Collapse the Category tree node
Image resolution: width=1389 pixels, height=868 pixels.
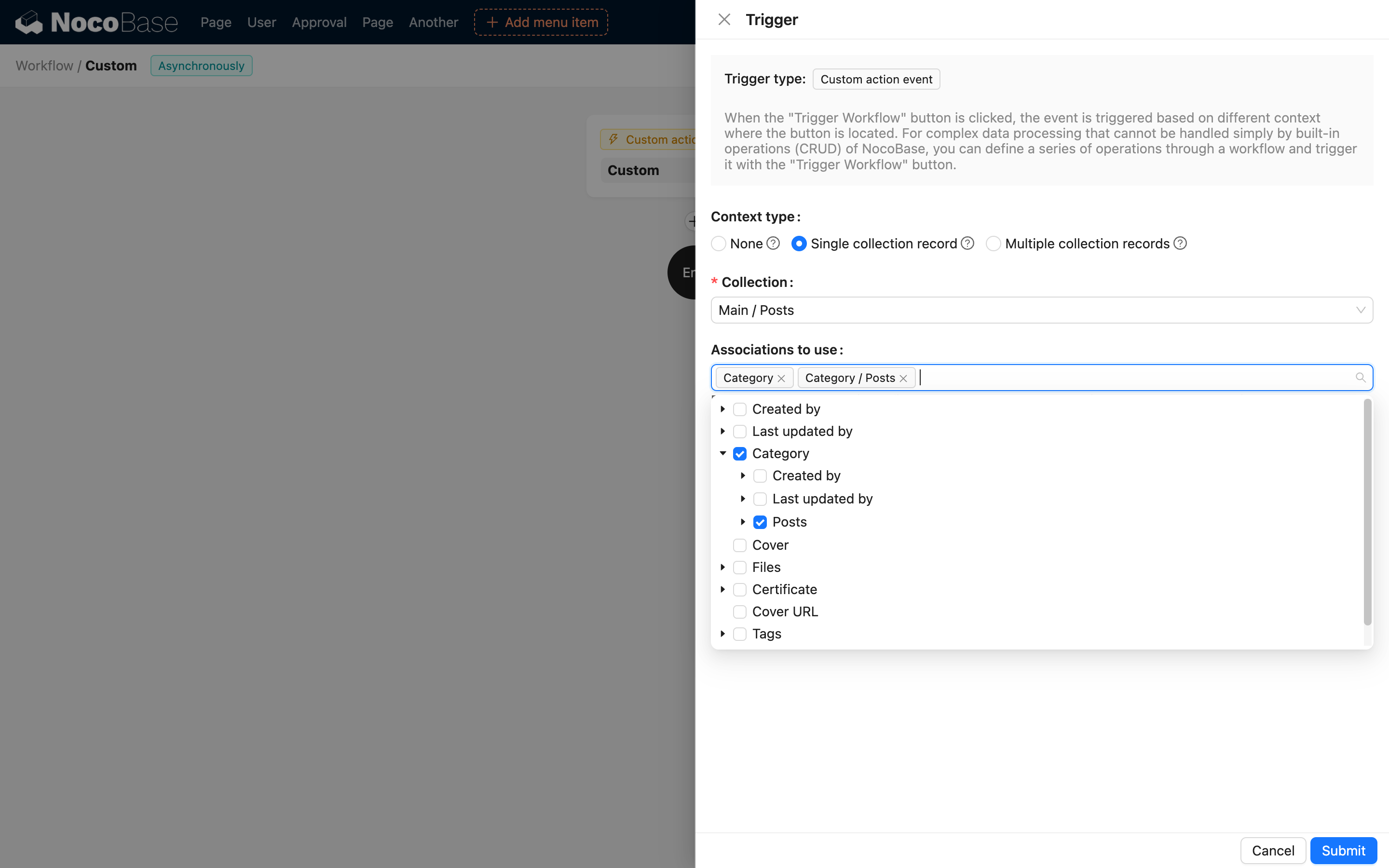[x=722, y=453]
